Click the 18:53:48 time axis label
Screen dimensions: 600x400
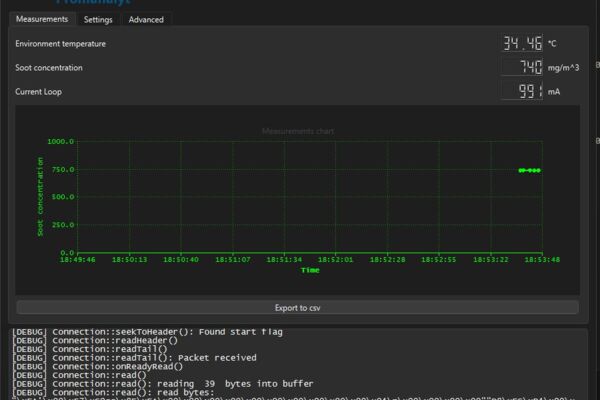click(542, 260)
